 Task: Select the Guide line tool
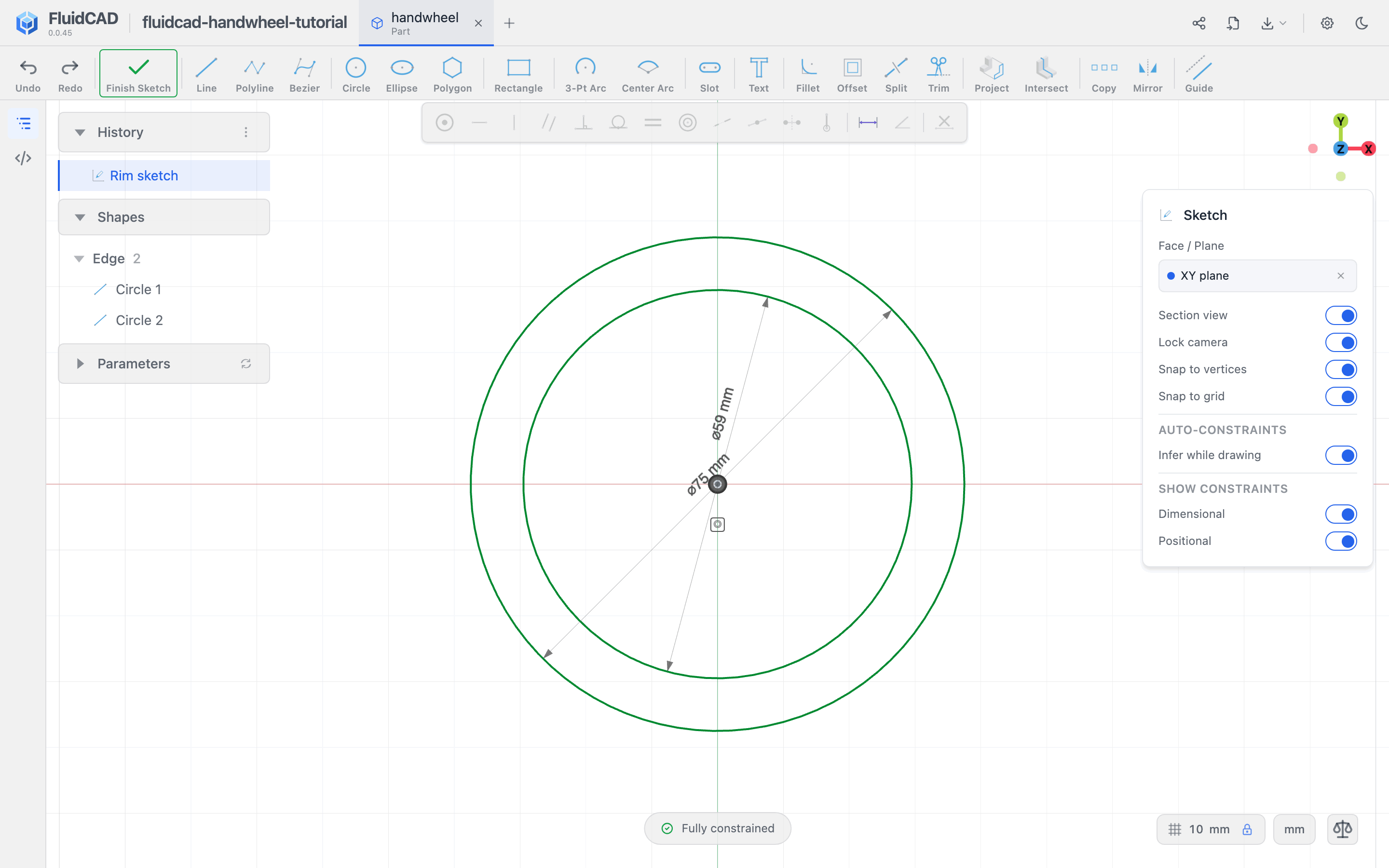(x=1199, y=74)
